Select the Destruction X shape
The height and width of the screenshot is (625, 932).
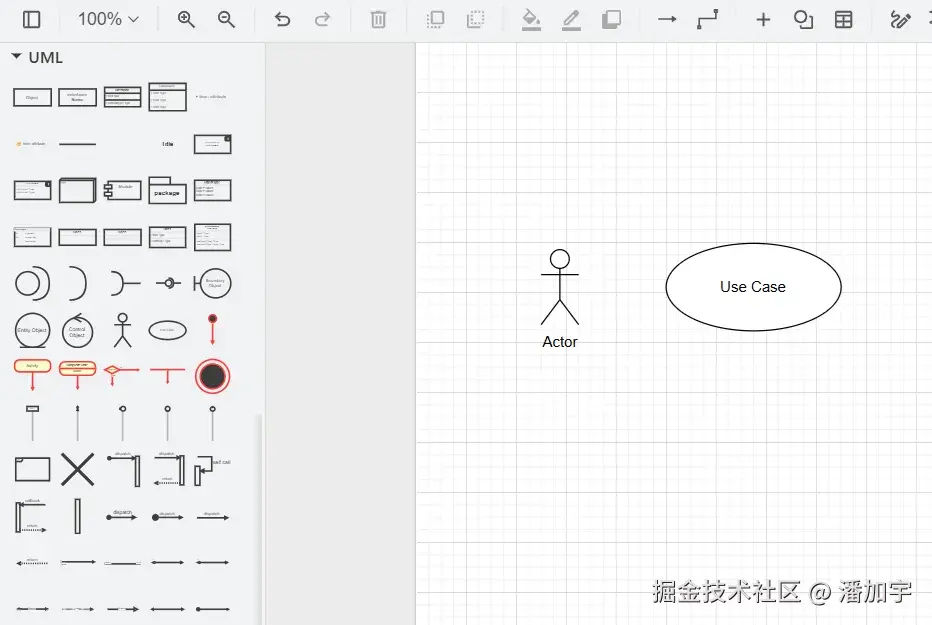[77, 469]
